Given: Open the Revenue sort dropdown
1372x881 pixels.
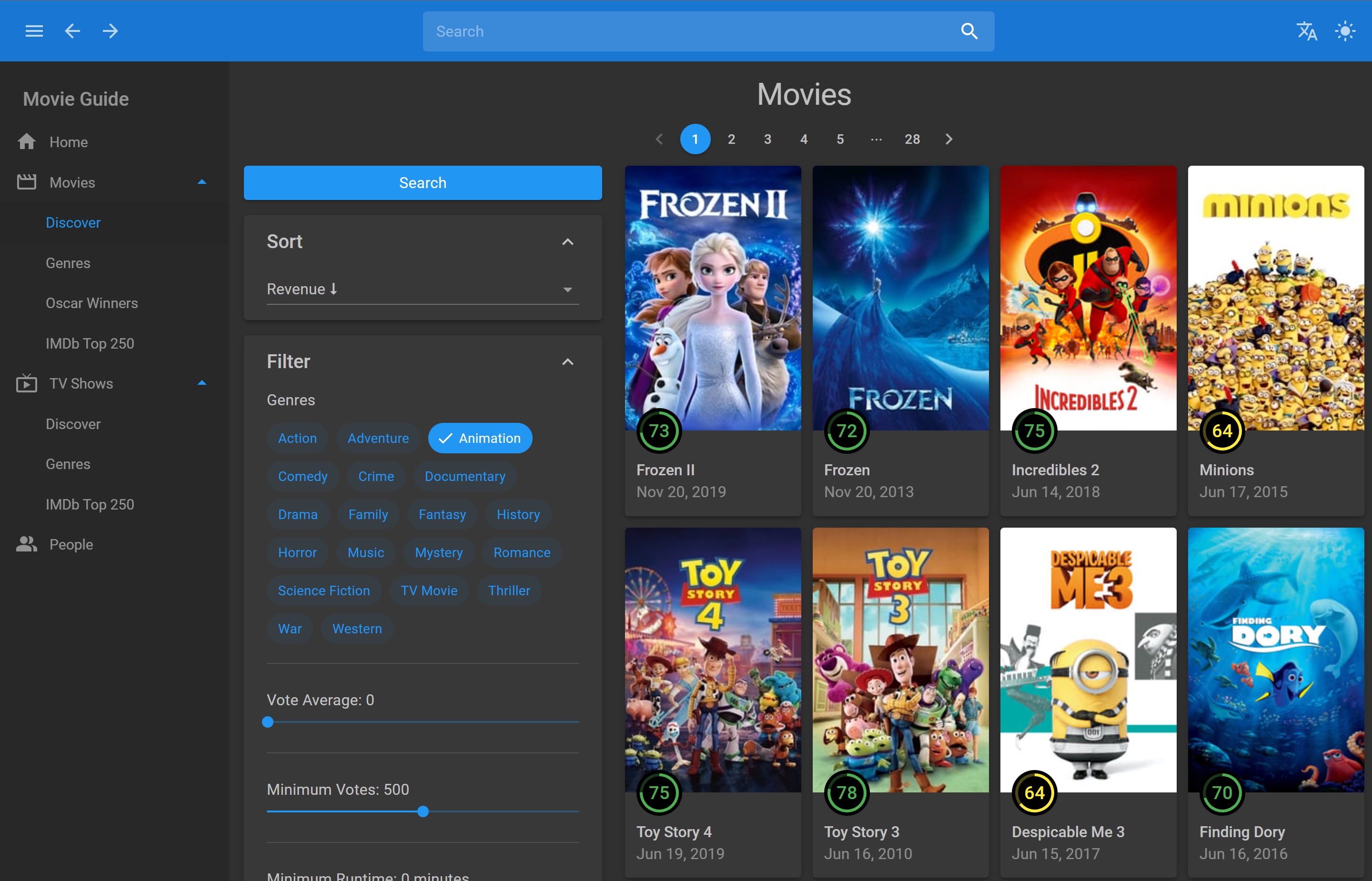Looking at the screenshot, I should pyautogui.click(x=422, y=290).
